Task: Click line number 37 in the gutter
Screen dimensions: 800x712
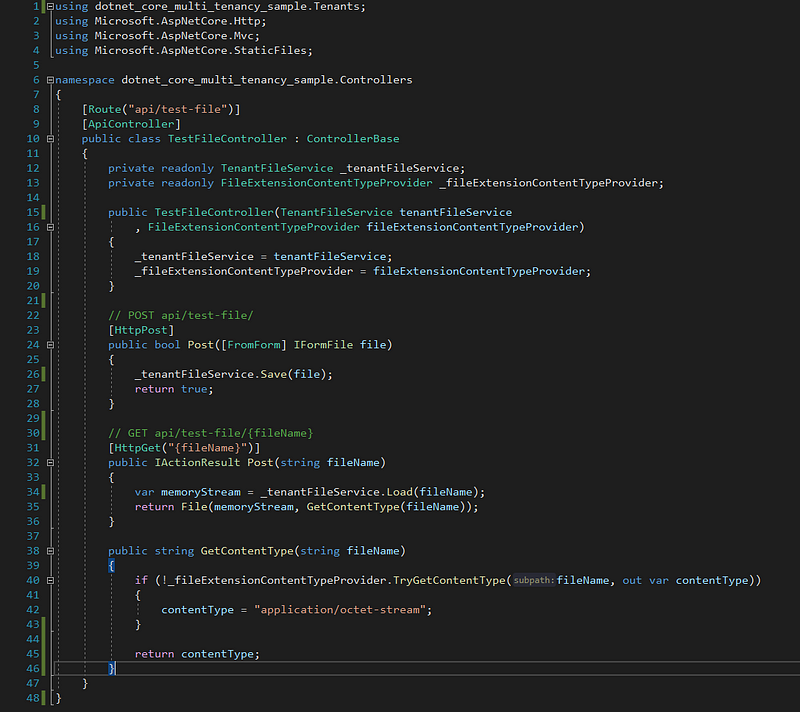Action: pyautogui.click(x=33, y=536)
